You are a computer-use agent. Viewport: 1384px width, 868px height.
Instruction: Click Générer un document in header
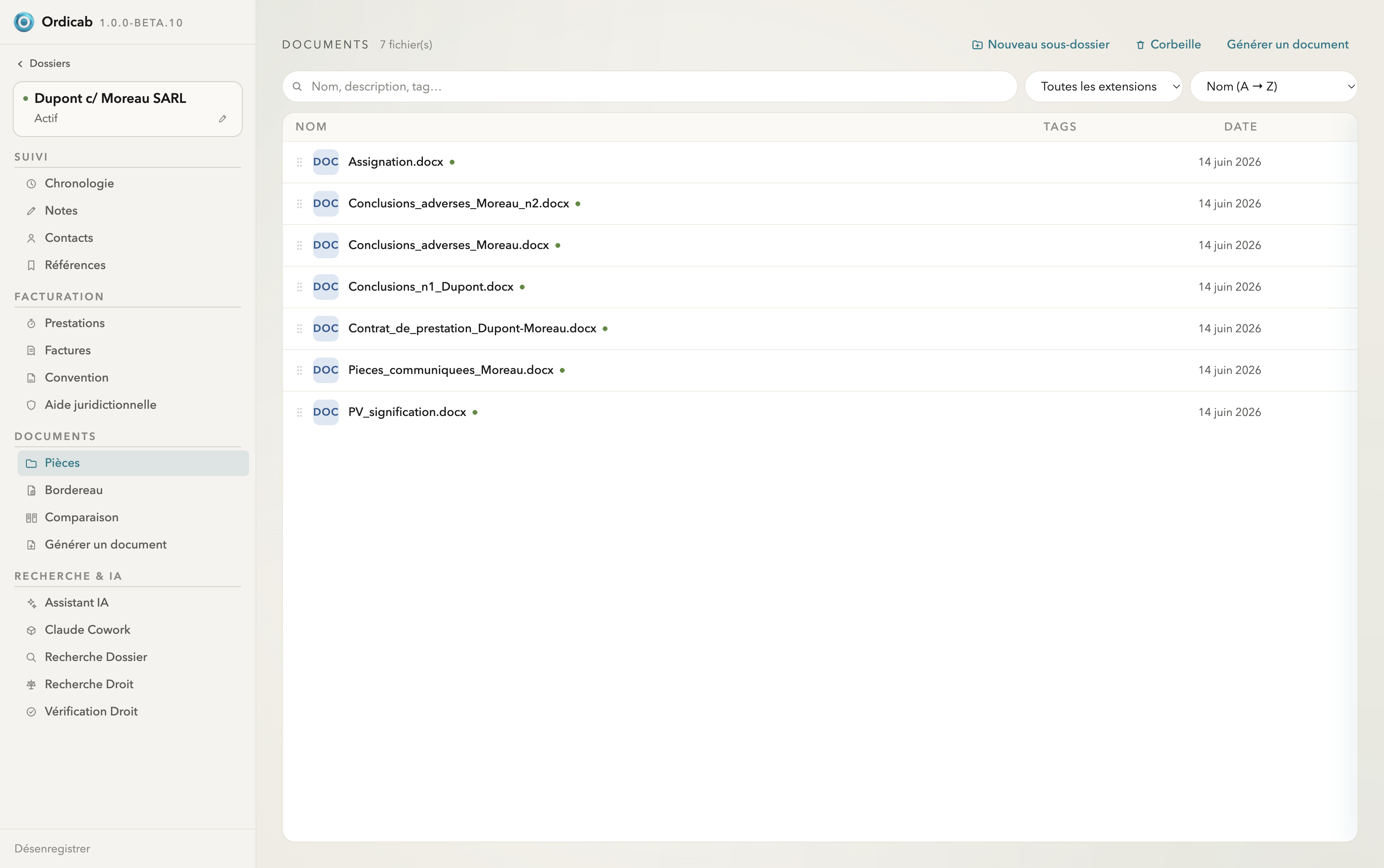coord(1287,44)
